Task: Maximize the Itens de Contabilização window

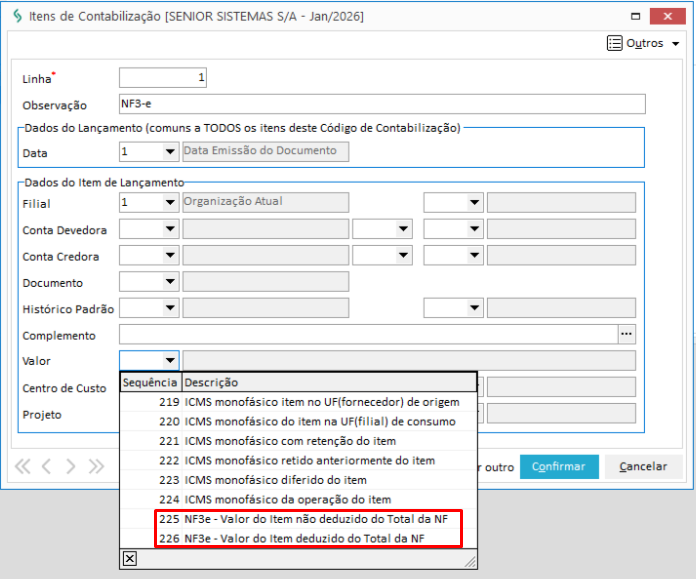Action: click(x=635, y=16)
